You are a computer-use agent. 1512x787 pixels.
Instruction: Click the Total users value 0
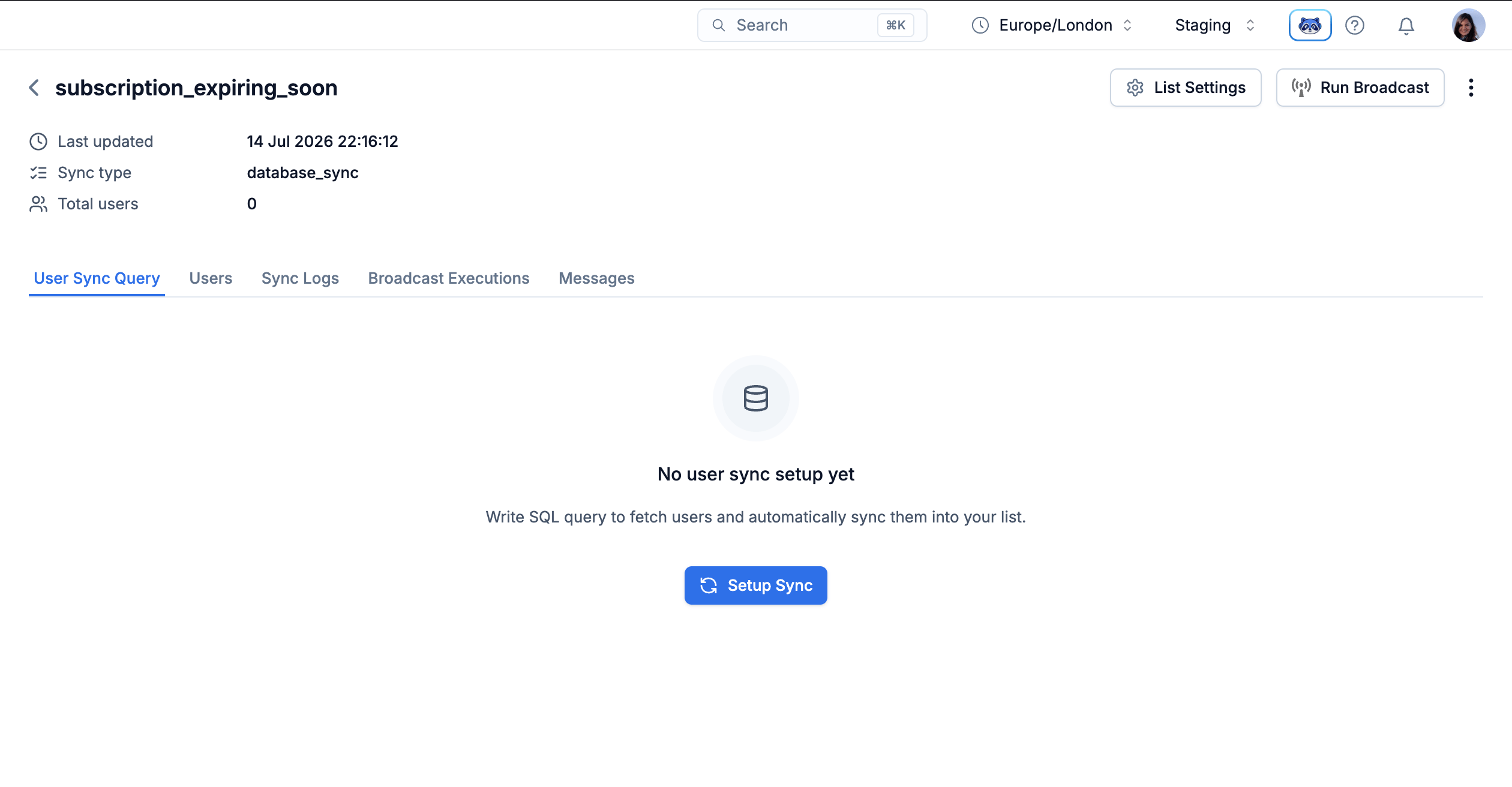click(x=251, y=204)
